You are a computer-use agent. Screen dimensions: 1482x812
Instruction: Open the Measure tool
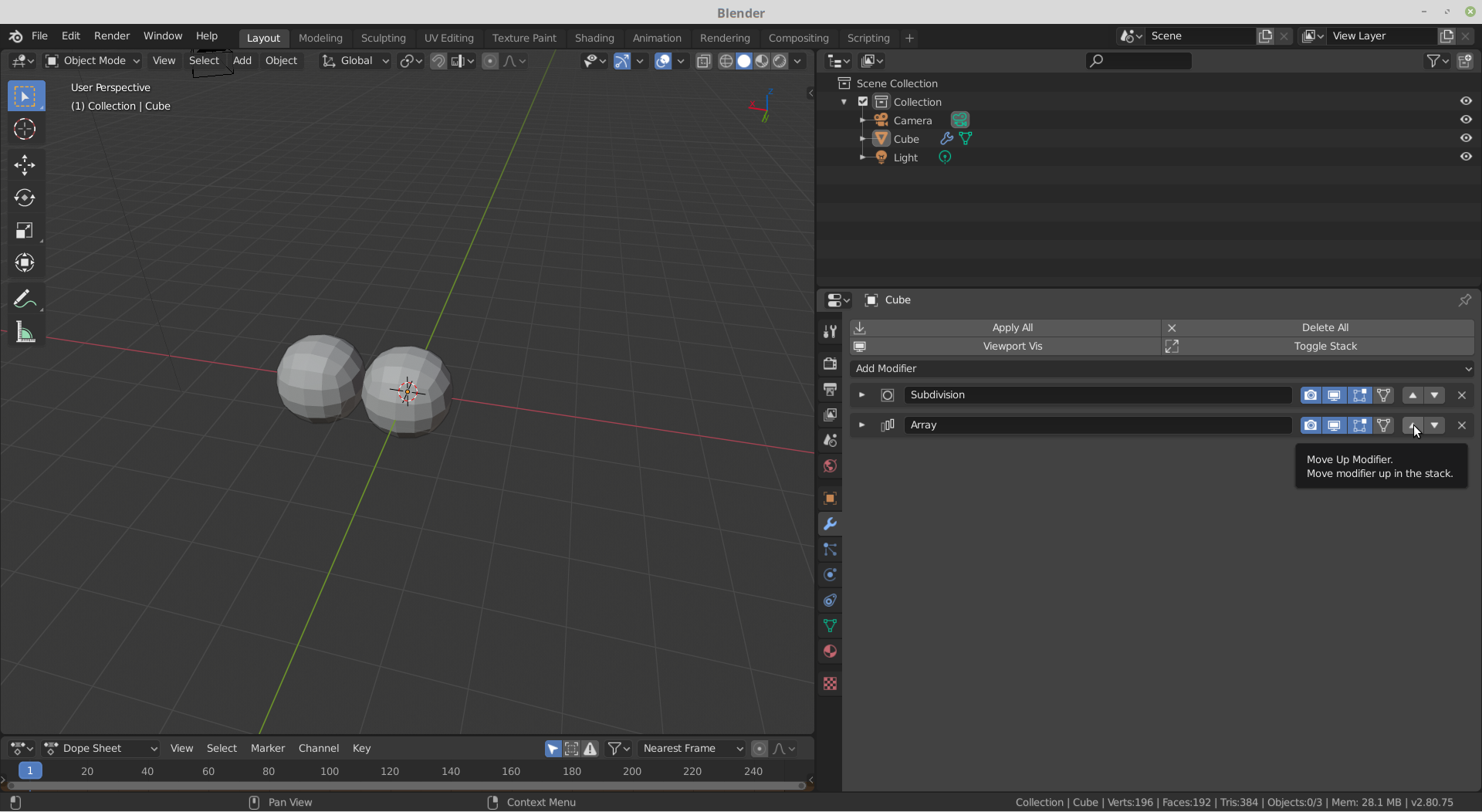coord(25,332)
